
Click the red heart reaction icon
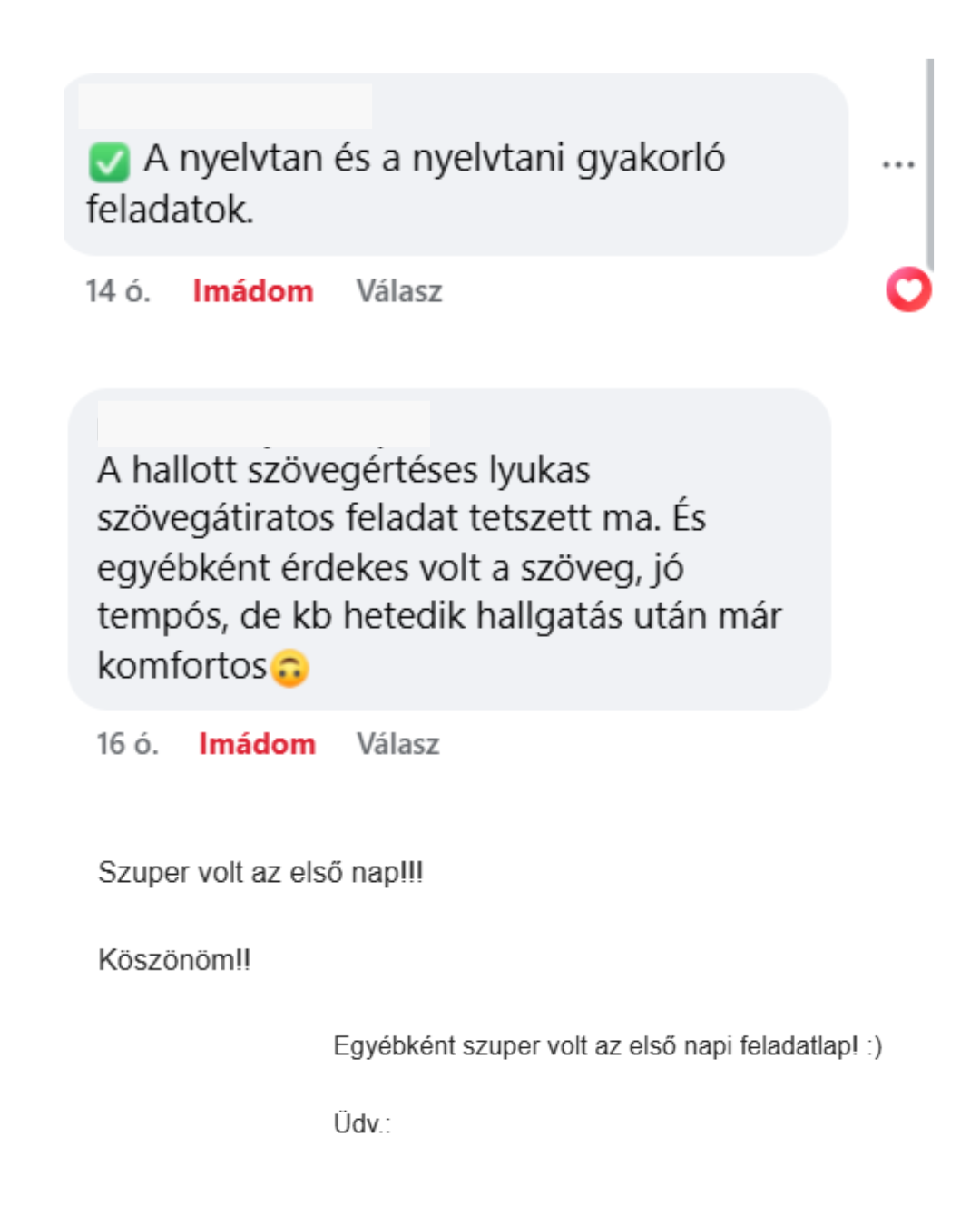click(x=908, y=290)
